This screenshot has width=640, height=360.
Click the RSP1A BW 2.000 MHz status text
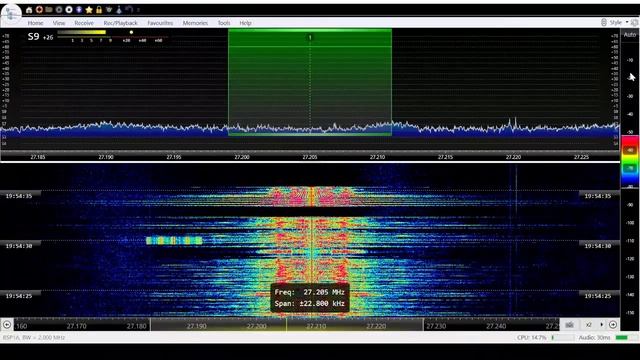[x=34, y=338]
